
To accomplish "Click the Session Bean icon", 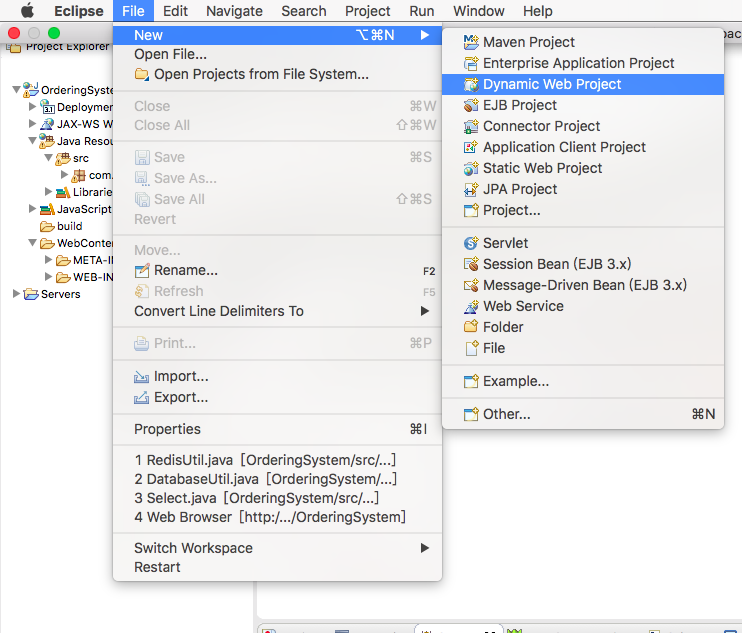I will (471, 264).
